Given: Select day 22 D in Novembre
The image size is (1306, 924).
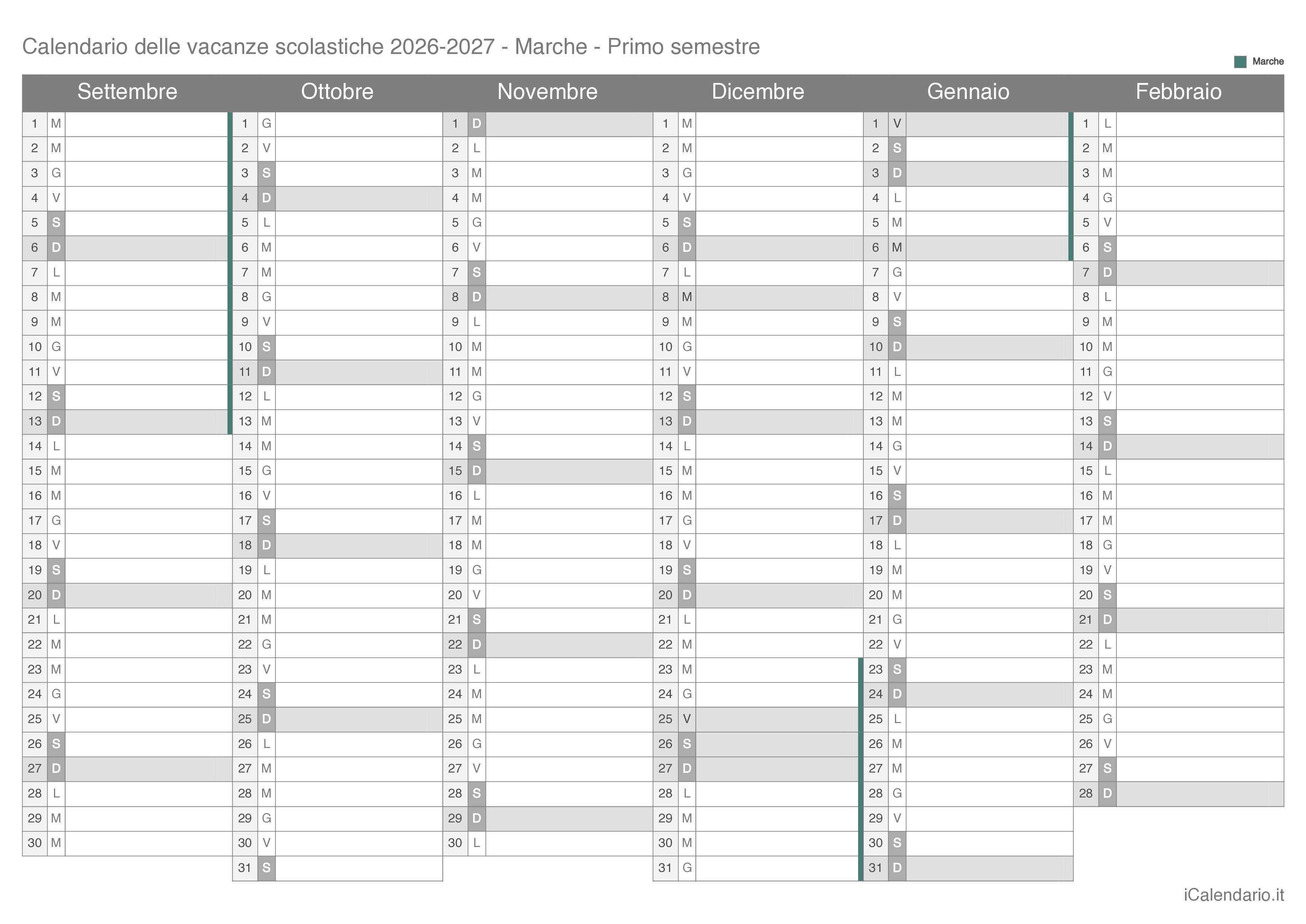Looking at the screenshot, I should pos(548,645).
